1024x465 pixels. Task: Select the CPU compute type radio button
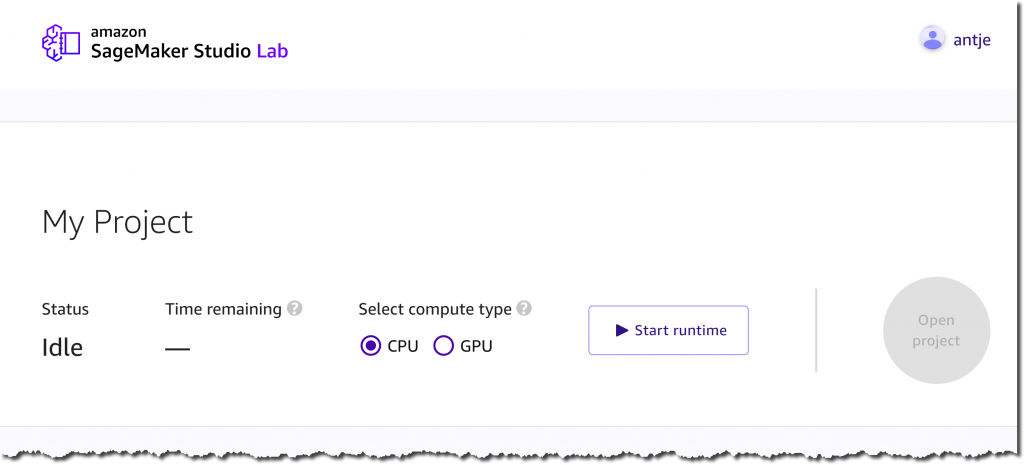click(x=371, y=346)
